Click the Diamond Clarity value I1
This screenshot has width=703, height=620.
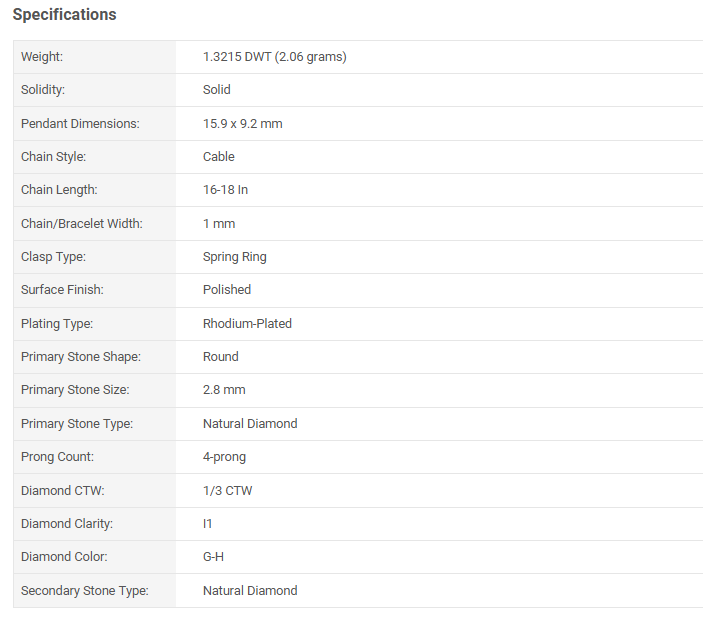coord(208,524)
